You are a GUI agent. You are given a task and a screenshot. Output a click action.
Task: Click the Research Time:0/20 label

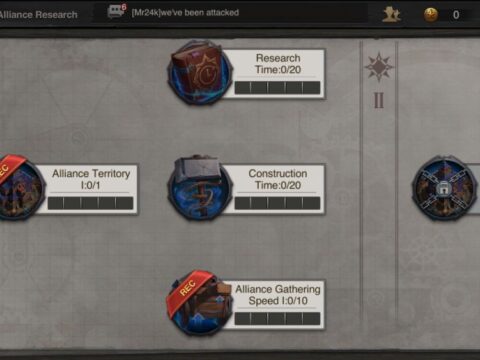tap(278, 64)
